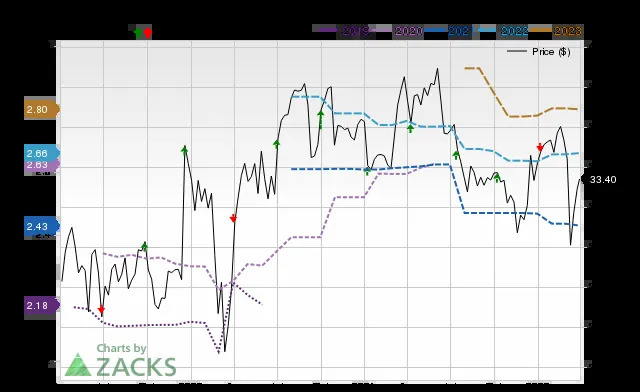Click the red arrow at the chart's lowest-left price dip
The image size is (640, 392).
click(x=101, y=310)
